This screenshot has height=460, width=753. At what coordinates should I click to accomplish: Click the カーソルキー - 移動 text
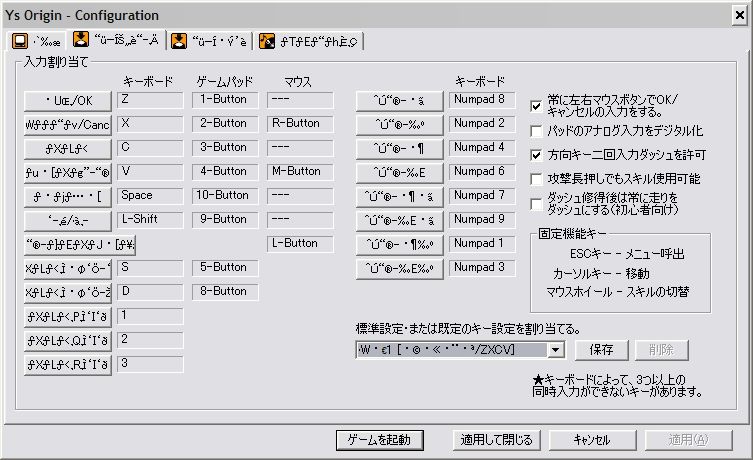[x=601, y=274]
